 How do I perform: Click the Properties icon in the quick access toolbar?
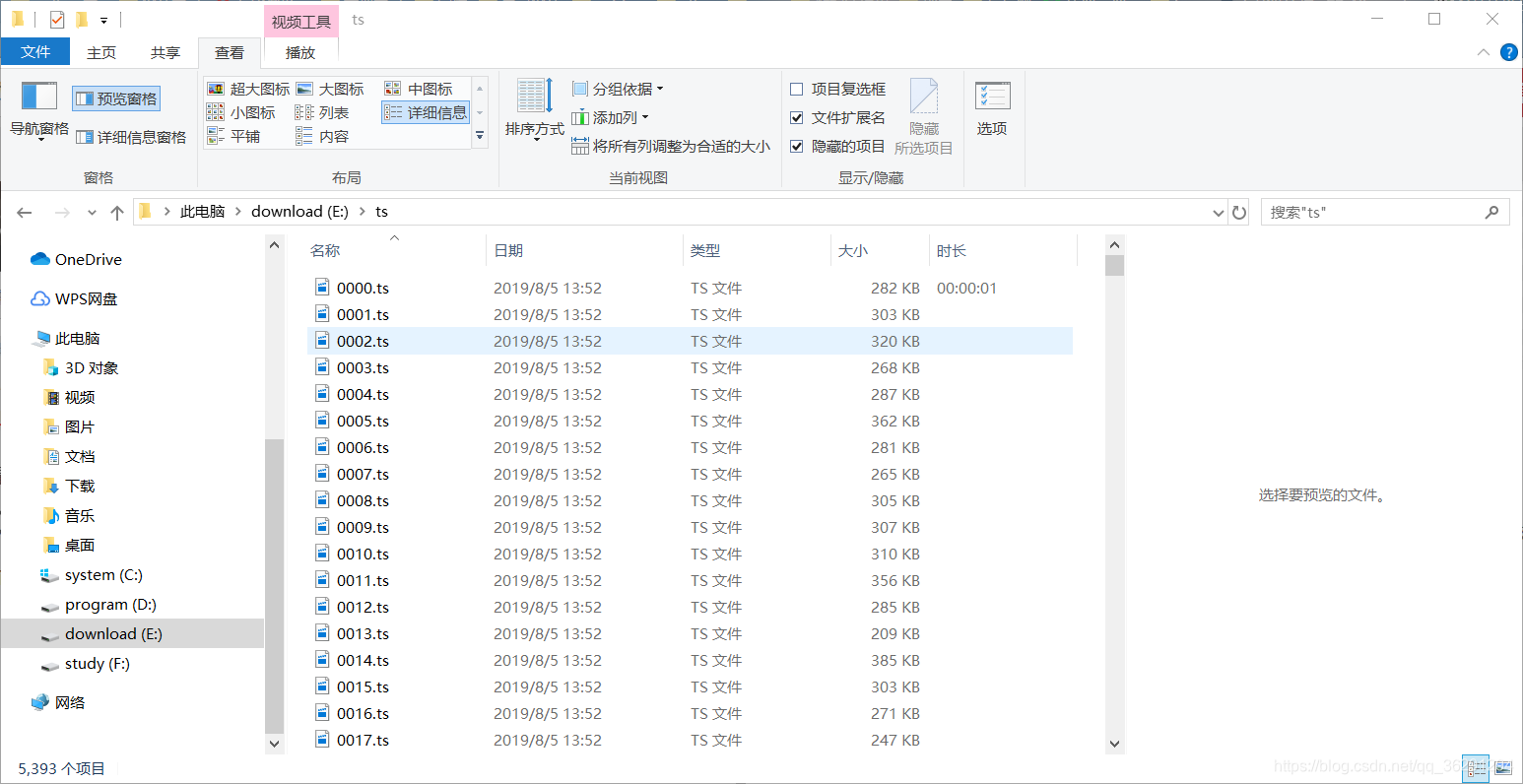[57, 19]
